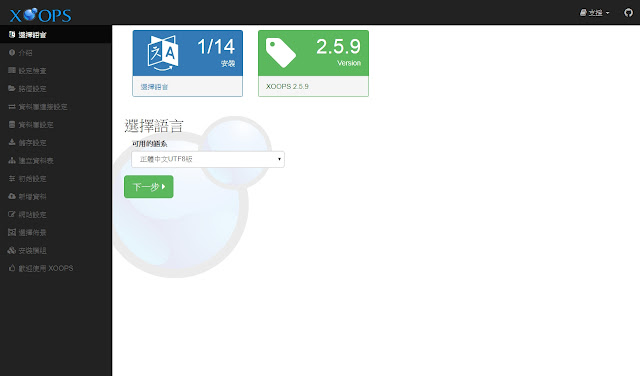Click XOOPS 2.5.9 text in green card footer
Image resolution: width=640 pixels, height=376 pixels.
[x=287, y=87]
